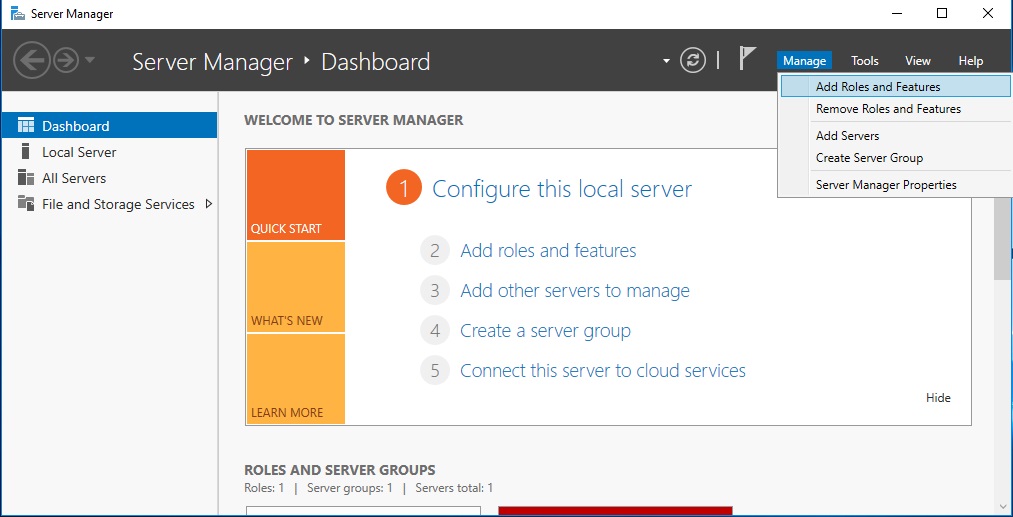This screenshot has width=1013, height=517.
Task: Close the Server Manager window
Action: coord(988,13)
